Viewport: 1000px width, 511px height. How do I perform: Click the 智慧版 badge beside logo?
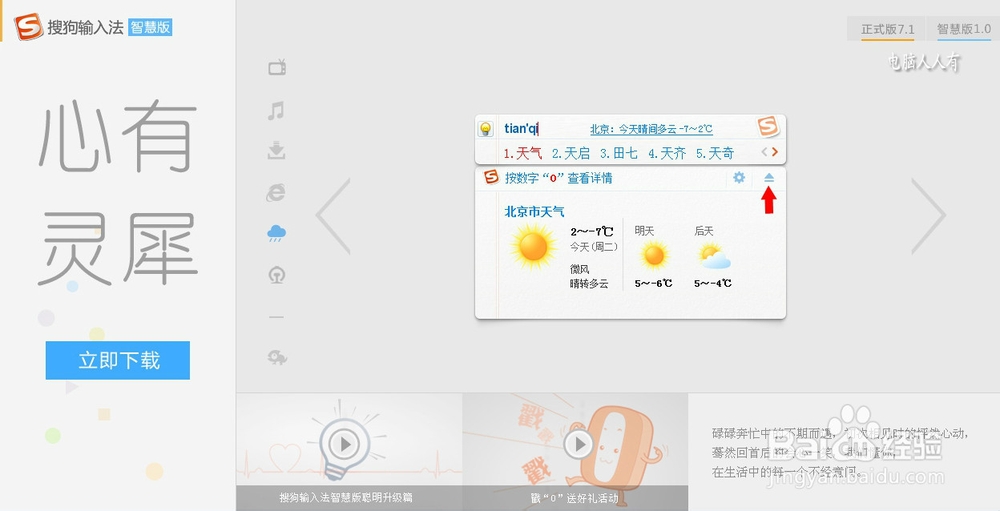point(150,27)
